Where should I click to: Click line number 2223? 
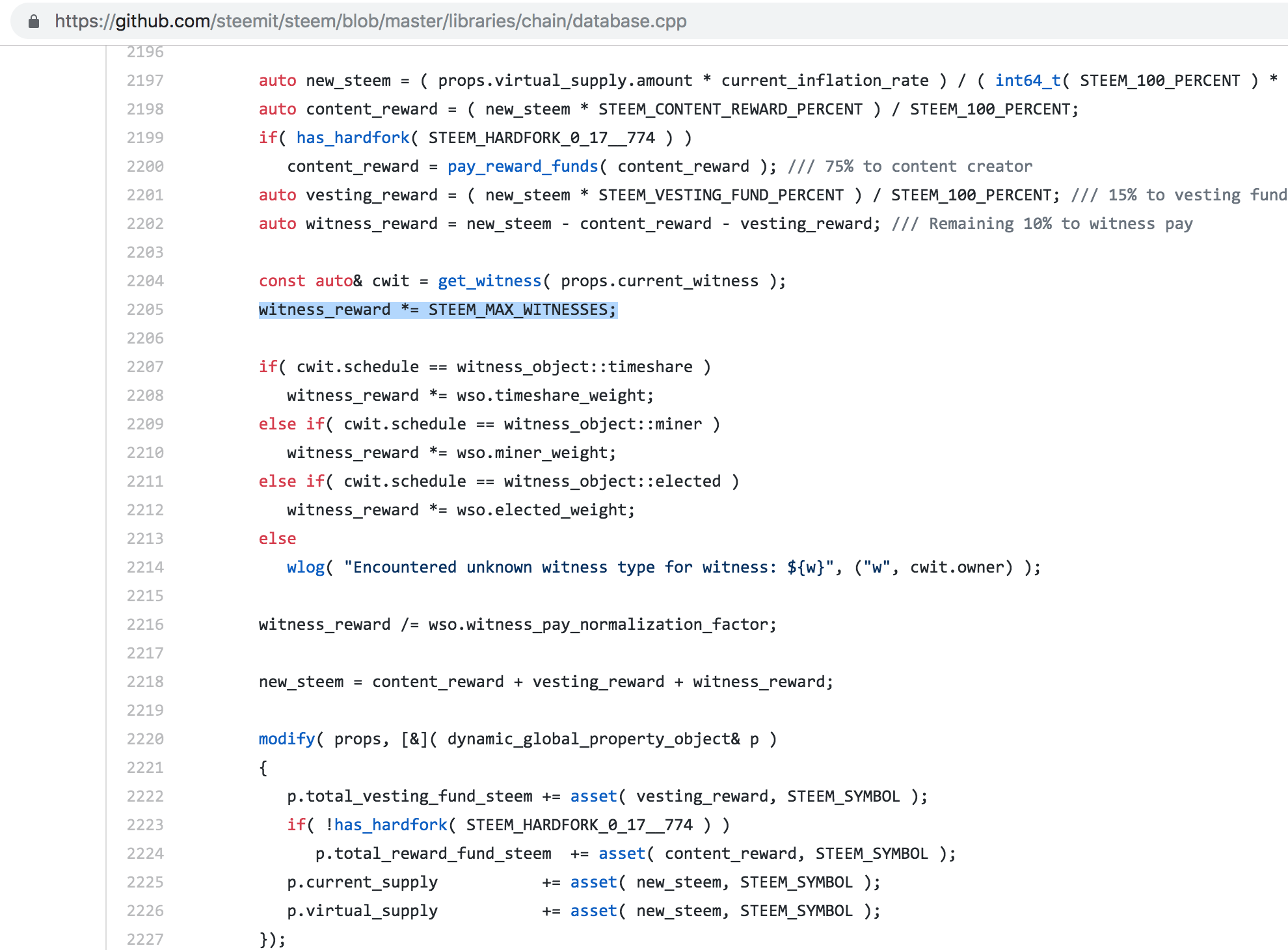145,825
